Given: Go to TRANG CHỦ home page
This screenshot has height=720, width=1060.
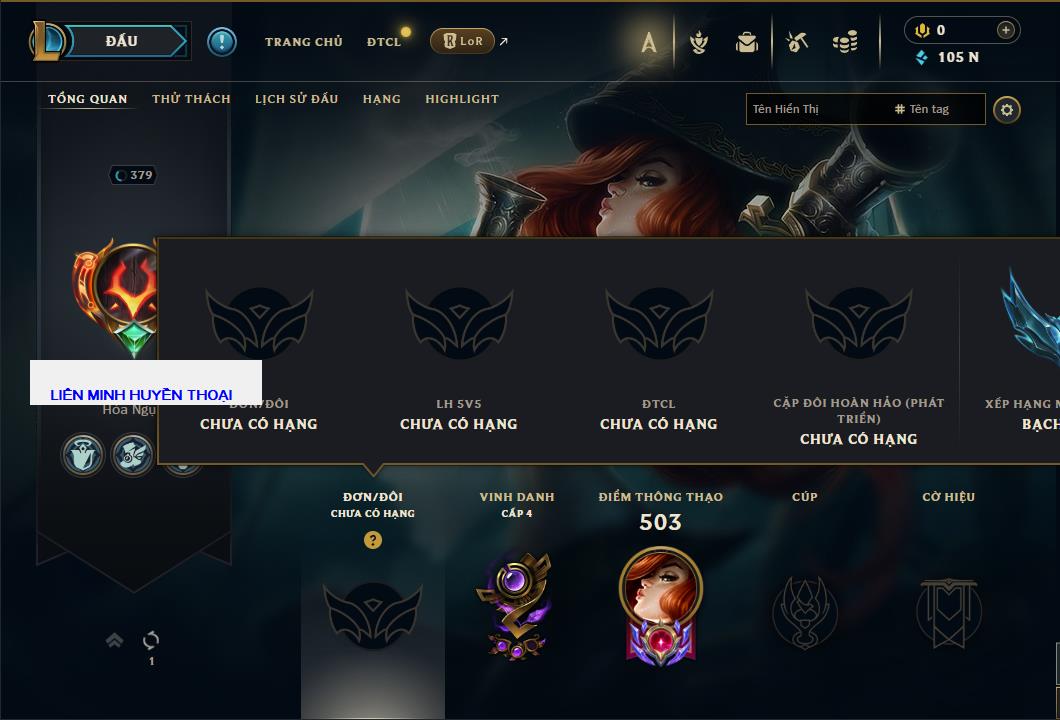Looking at the screenshot, I should tap(304, 42).
